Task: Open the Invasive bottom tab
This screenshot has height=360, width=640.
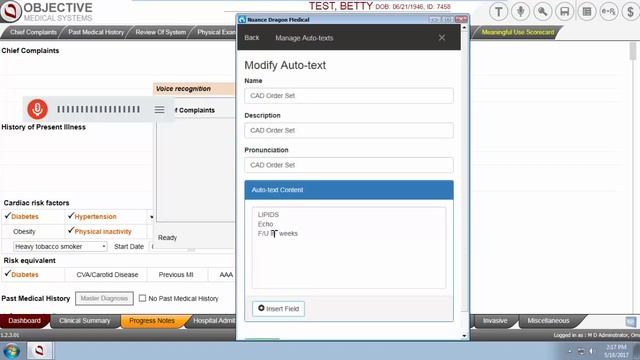Action: tap(495, 321)
